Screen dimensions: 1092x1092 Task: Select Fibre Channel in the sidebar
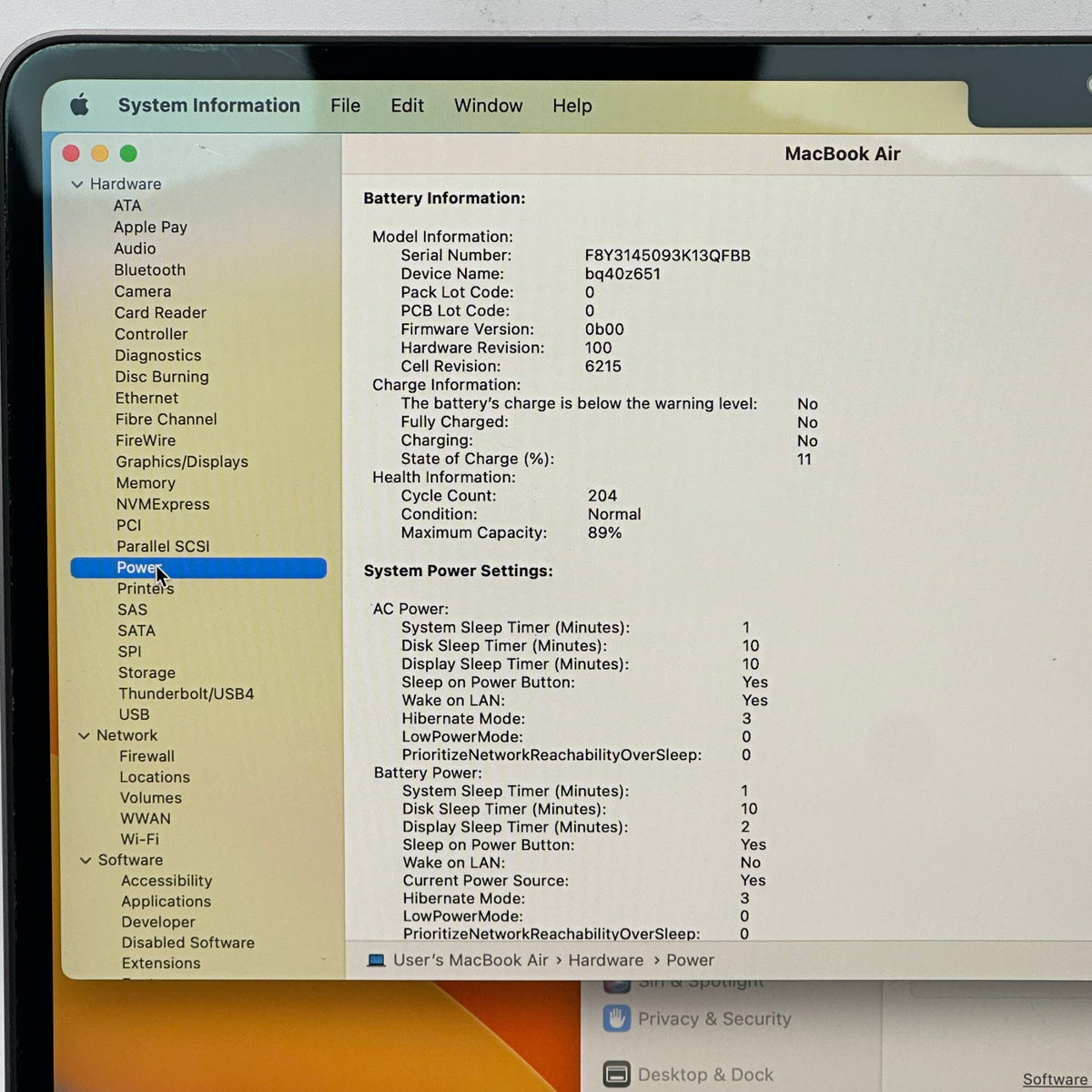pyautogui.click(x=167, y=419)
